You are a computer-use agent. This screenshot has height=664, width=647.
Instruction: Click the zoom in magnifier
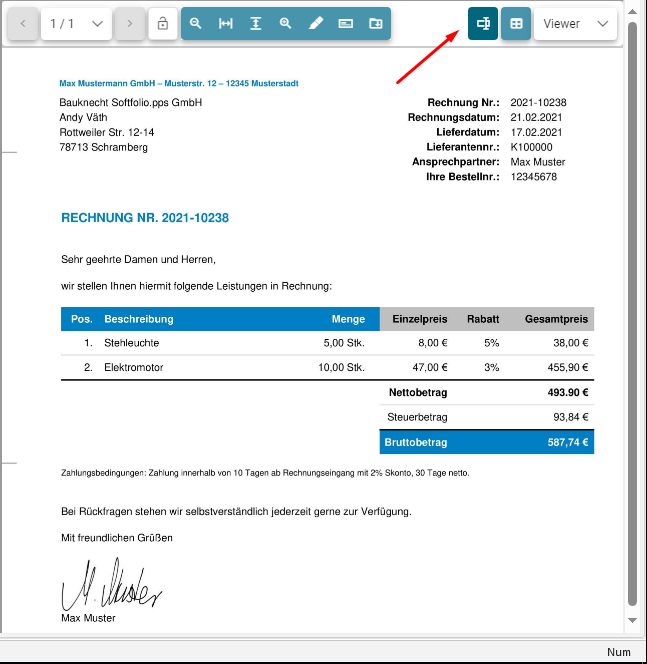pos(286,23)
